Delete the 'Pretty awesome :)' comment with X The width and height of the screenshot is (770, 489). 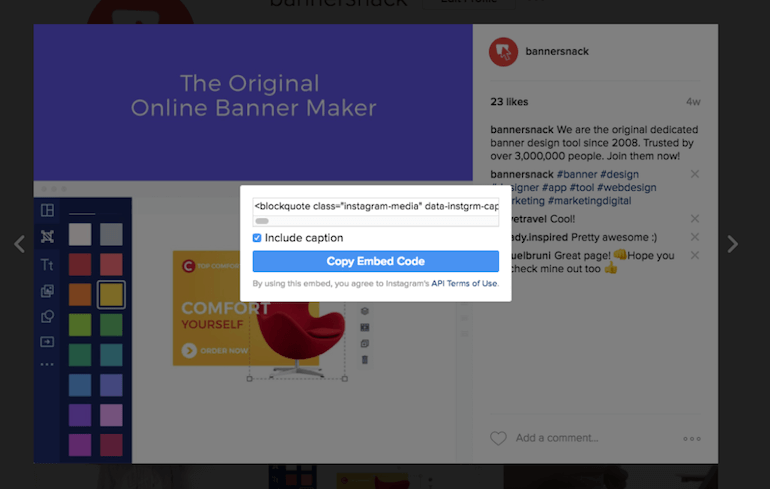click(694, 237)
